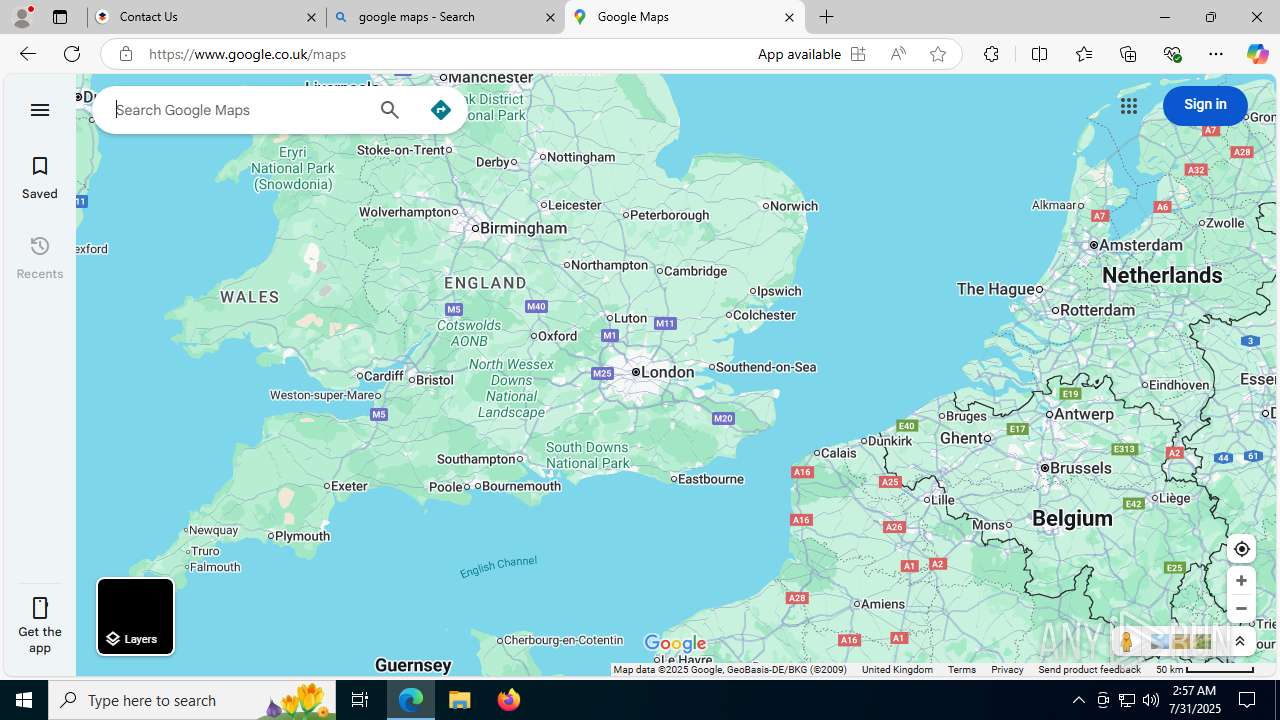Click Send product feedback link

tap(1089, 670)
